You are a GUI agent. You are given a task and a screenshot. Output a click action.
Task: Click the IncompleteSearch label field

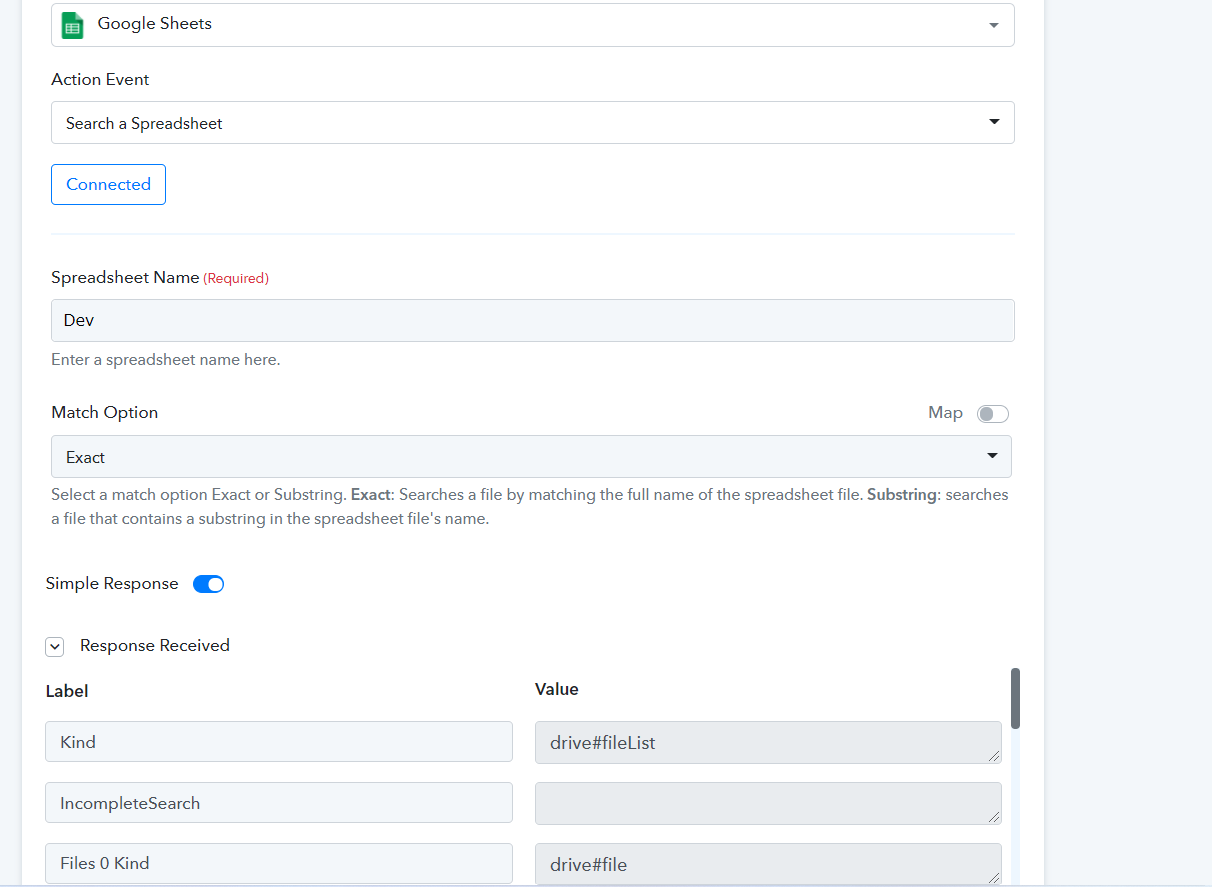click(279, 803)
